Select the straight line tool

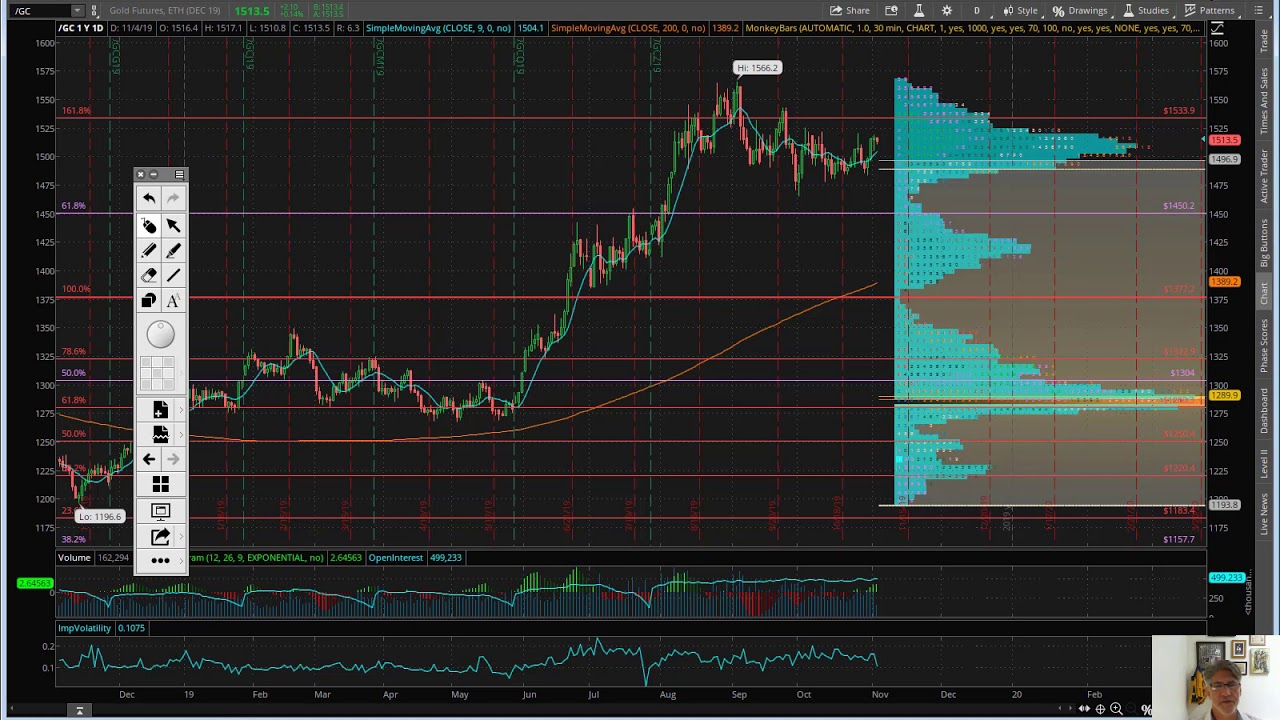coord(173,275)
